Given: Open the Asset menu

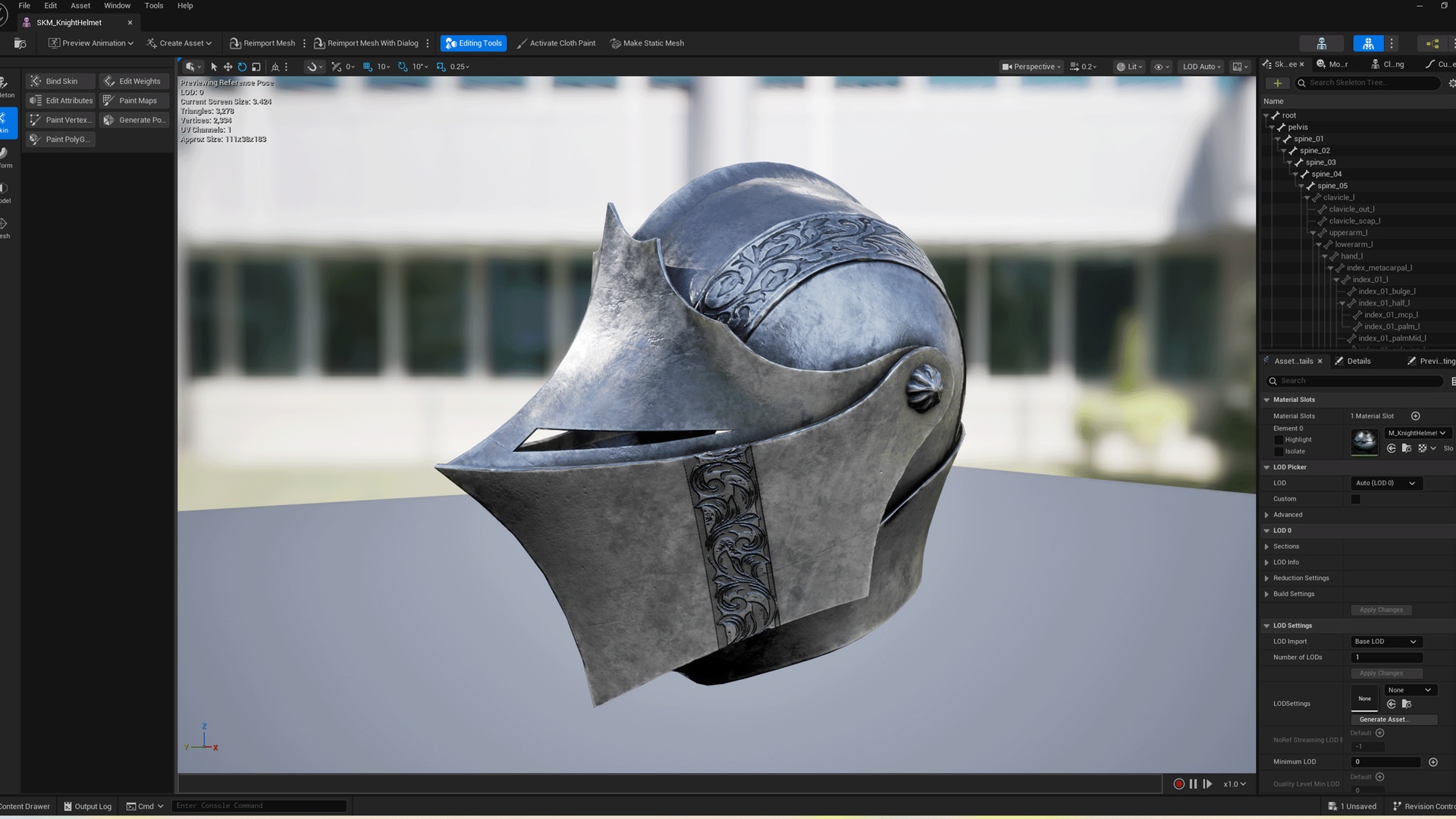Looking at the screenshot, I should coord(80,5).
